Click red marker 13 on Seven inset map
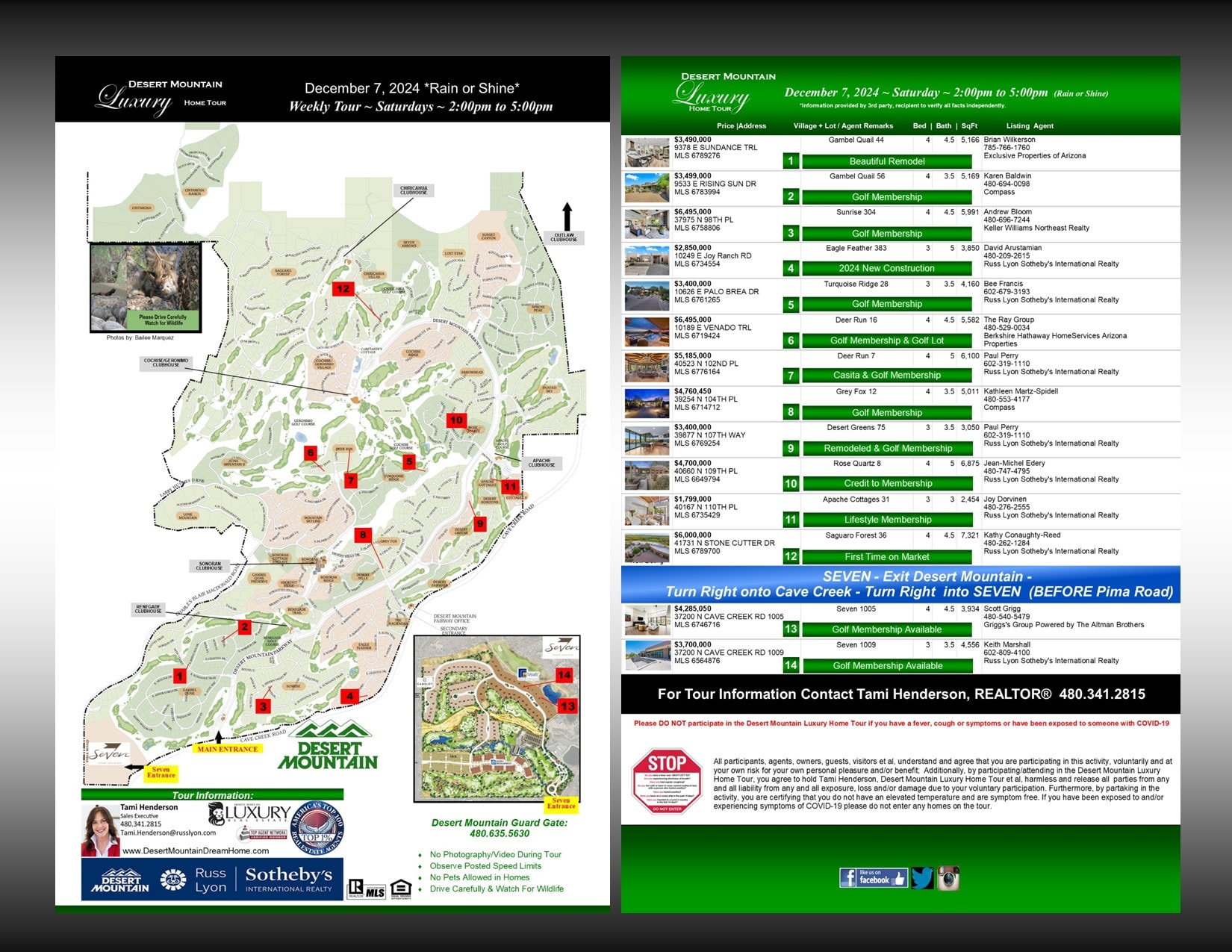Image resolution: width=1232 pixels, height=952 pixels. tap(568, 706)
